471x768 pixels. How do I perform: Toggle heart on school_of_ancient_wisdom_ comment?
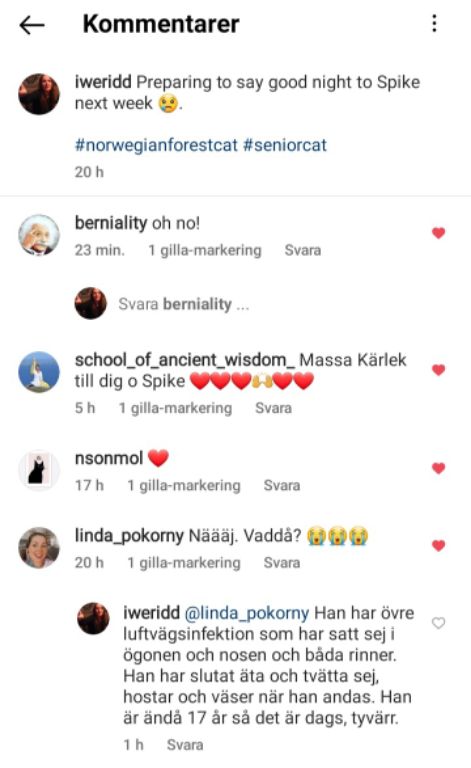[x=439, y=370]
